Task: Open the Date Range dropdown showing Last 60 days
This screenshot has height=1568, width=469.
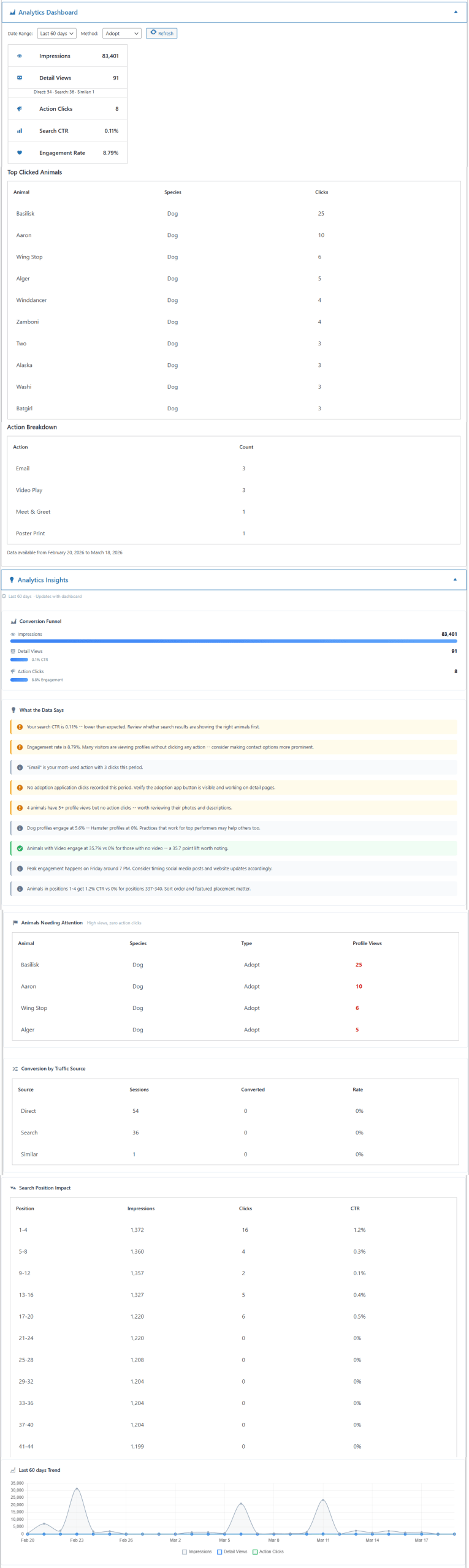Action: (56, 34)
